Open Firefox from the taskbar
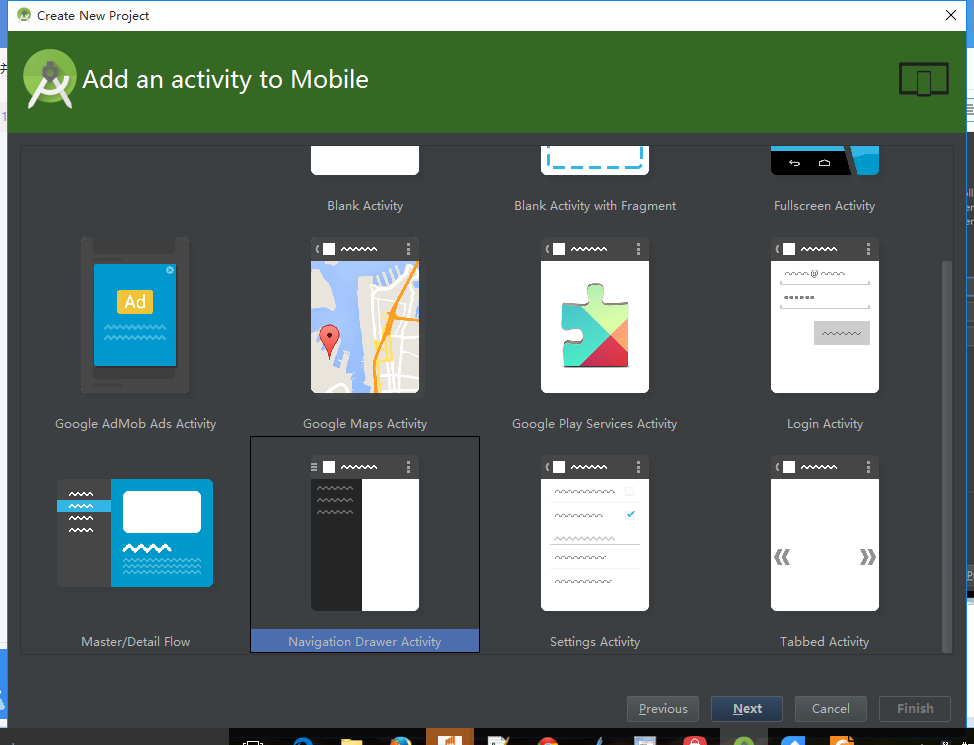Screen dimensions: 974x745 [x=401, y=741]
